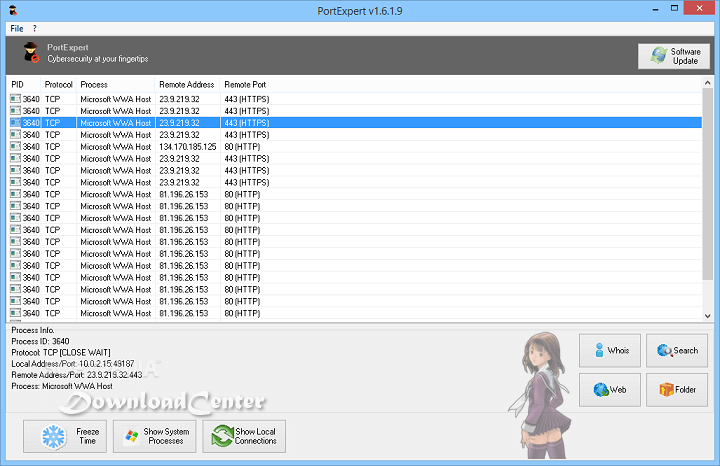Click 'Microsoft WWA Host' in the first row
The image size is (720, 466).
click(116, 99)
